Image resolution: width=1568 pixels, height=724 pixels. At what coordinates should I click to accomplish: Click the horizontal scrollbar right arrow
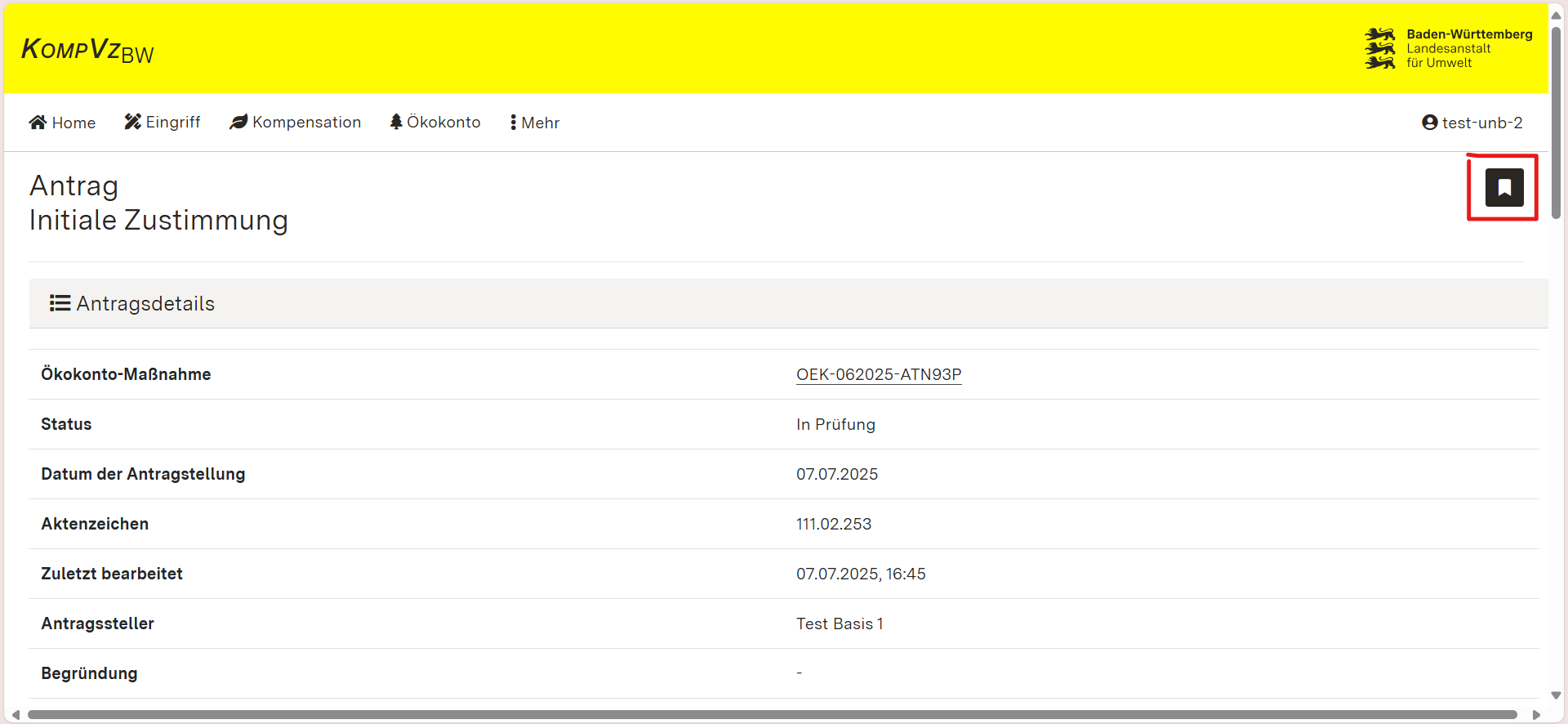[1536, 715]
